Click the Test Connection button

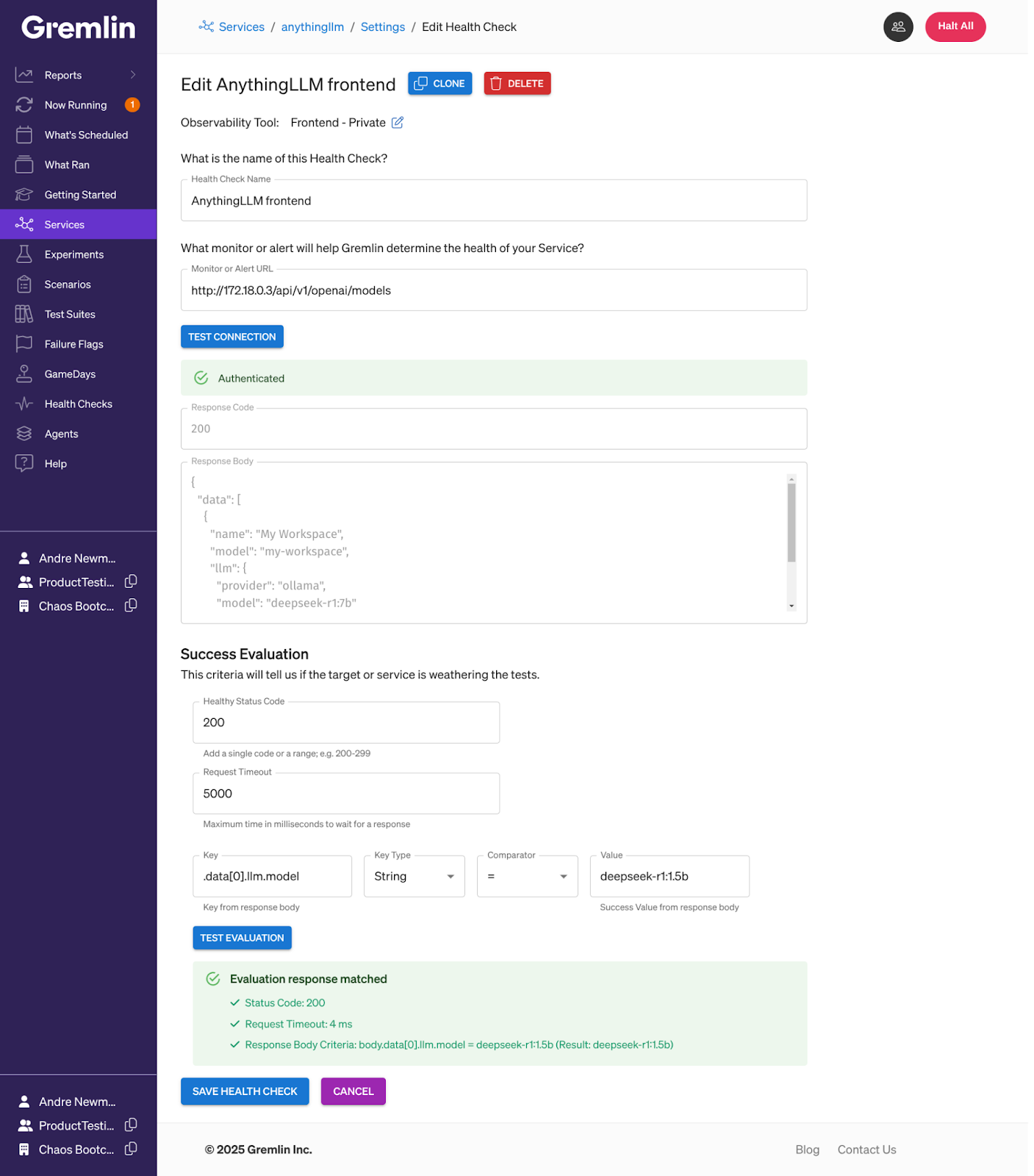pyautogui.click(x=232, y=337)
